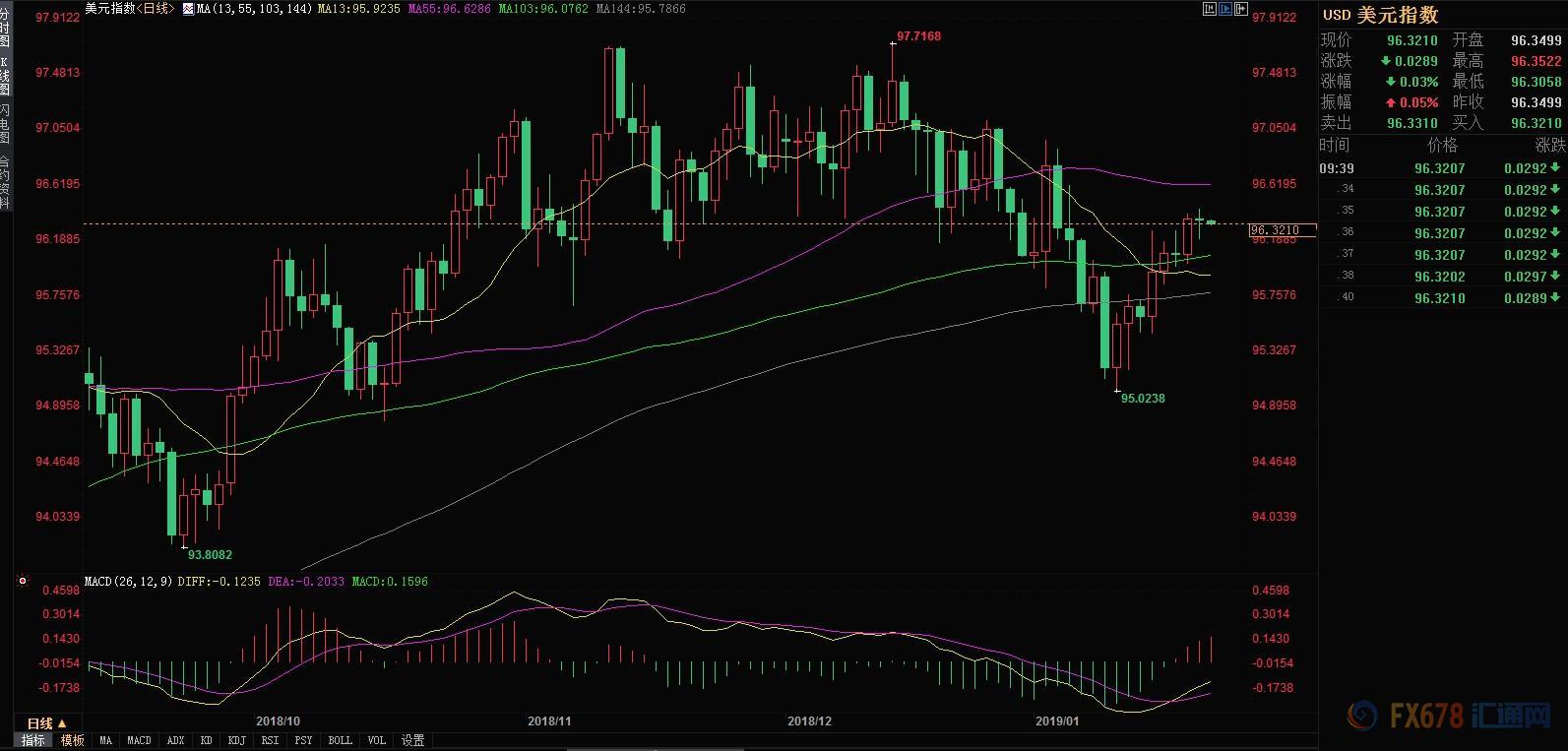Click the DIFF:-0.1235 value
1568x751 pixels.
pyautogui.click(x=219, y=582)
